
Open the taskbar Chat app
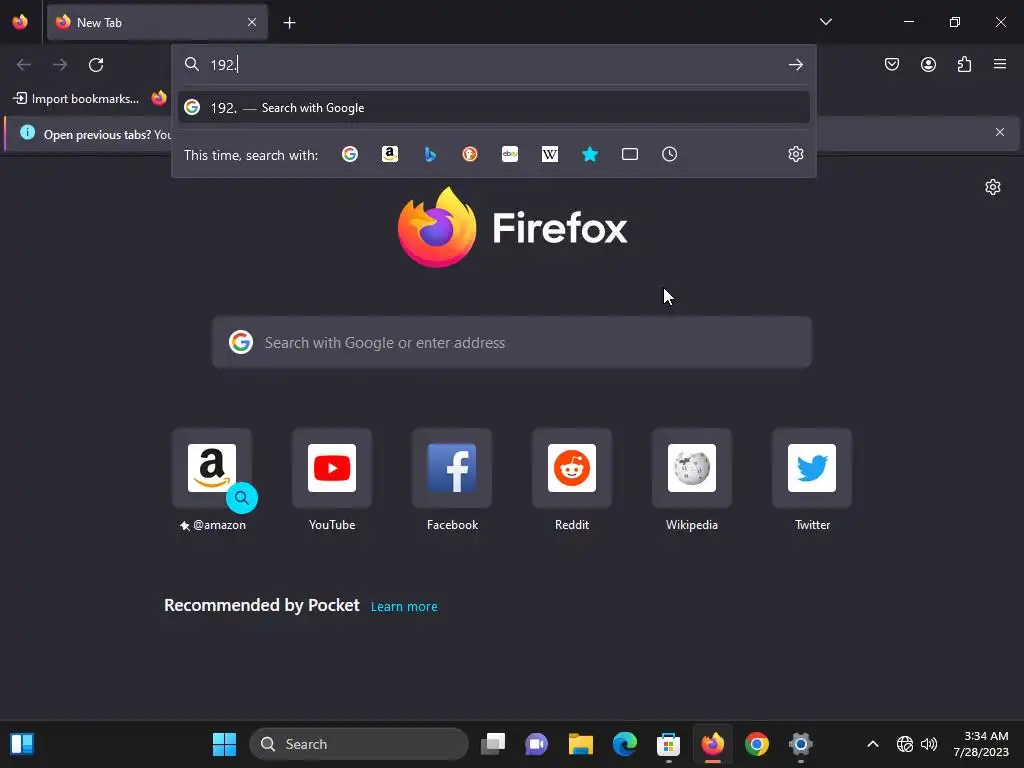(537, 744)
